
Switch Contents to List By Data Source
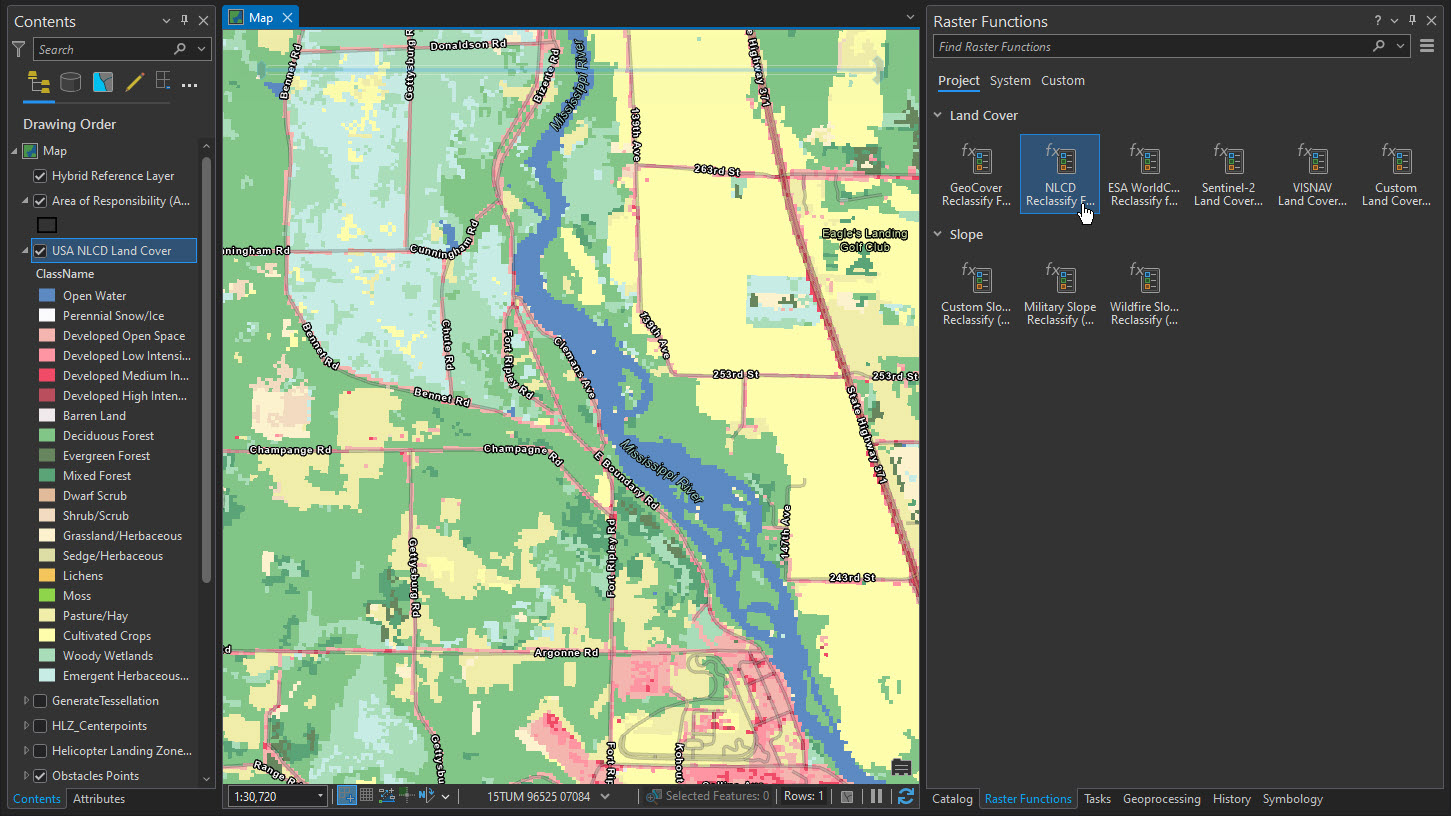[x=70, y=82]
